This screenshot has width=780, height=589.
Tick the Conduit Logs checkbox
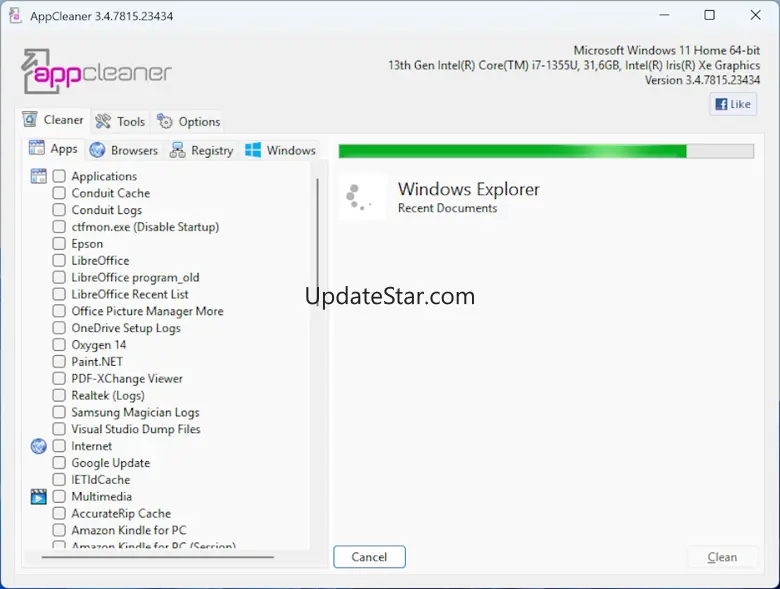click(x=59, y=210)
